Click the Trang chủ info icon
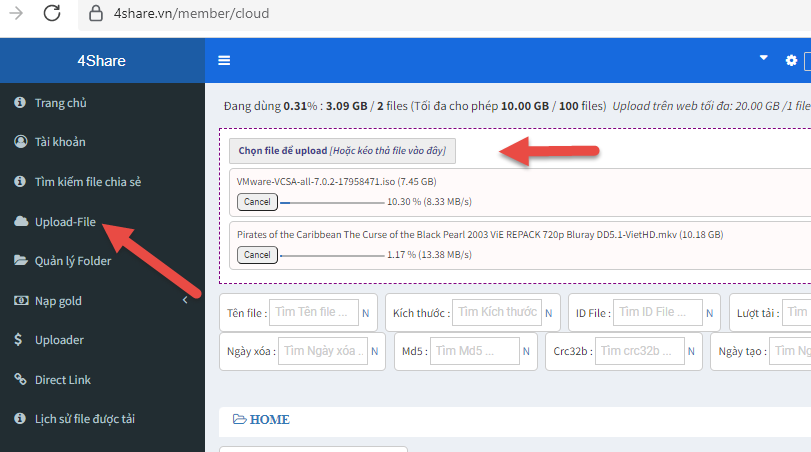The height and width of the screenshot is (452, 811). point(20,103)
